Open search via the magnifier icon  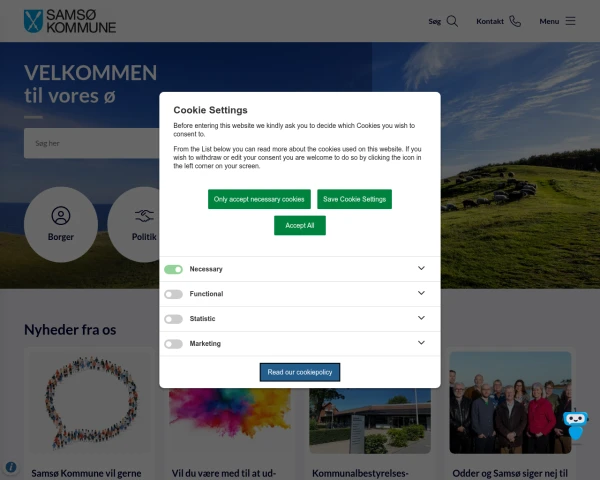point(452,21)
